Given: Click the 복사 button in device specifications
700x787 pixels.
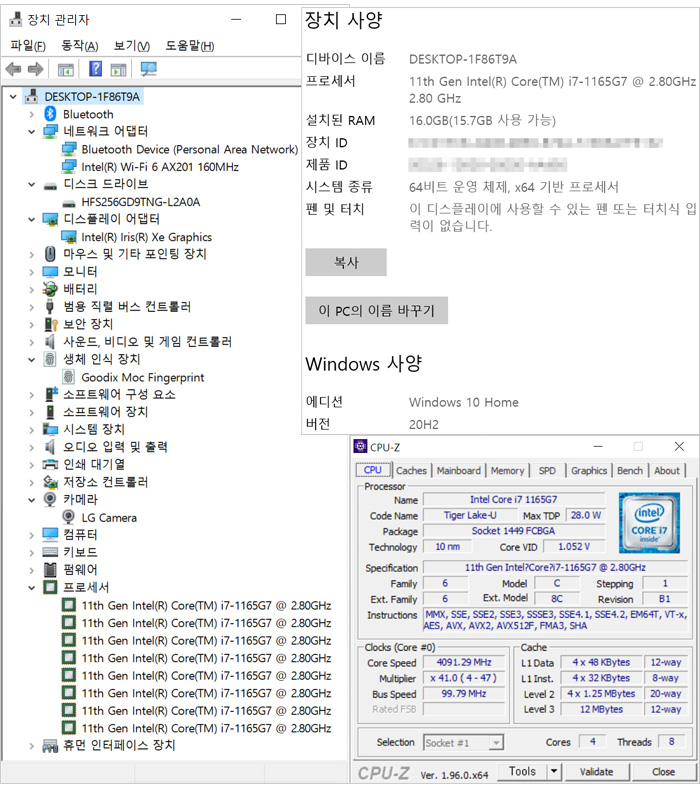Looking at the screenshot, I should pyautogui.click(x=346, y=262).
